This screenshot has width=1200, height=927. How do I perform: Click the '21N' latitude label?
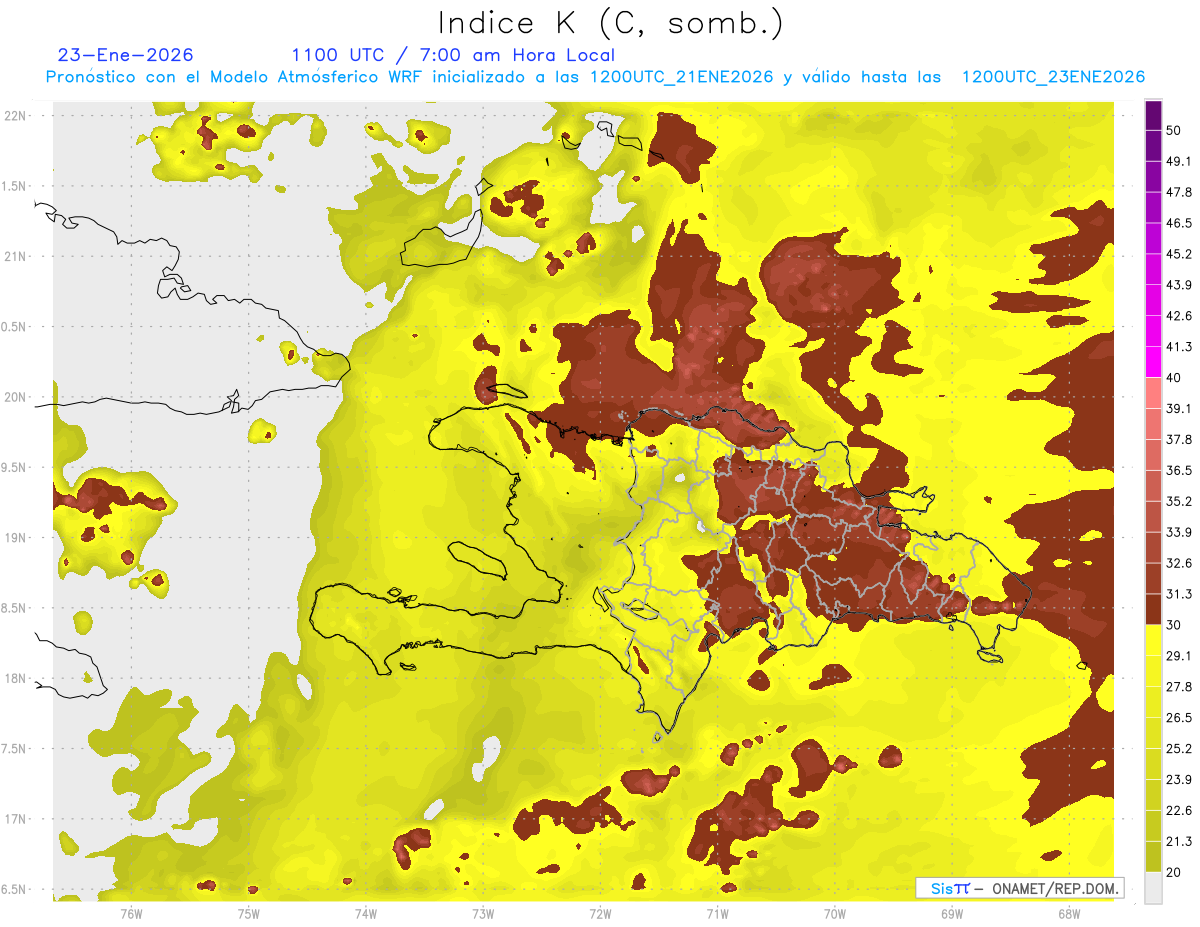point(16,256)
